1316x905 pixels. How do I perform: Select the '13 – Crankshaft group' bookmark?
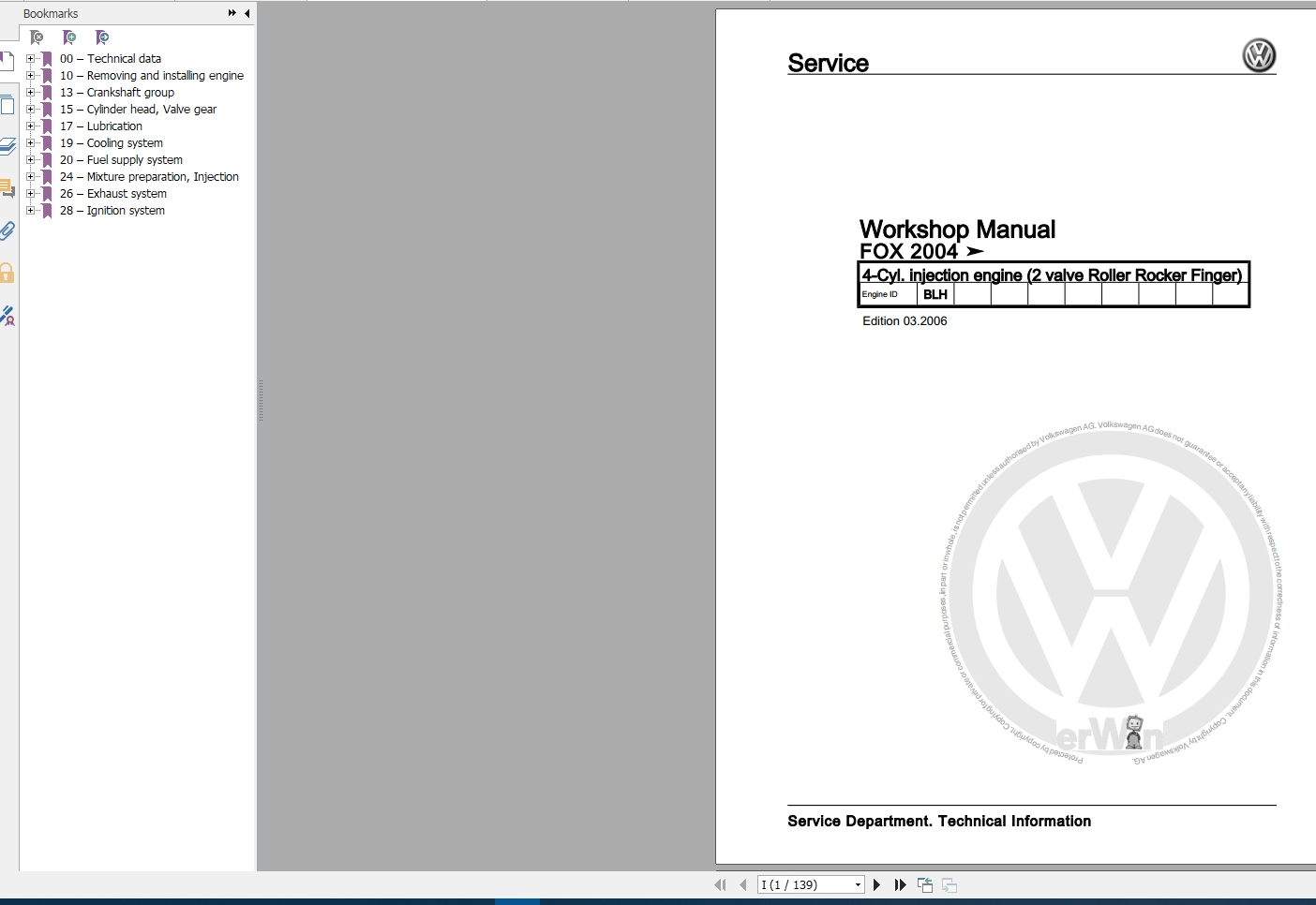[x=117, y=92]
